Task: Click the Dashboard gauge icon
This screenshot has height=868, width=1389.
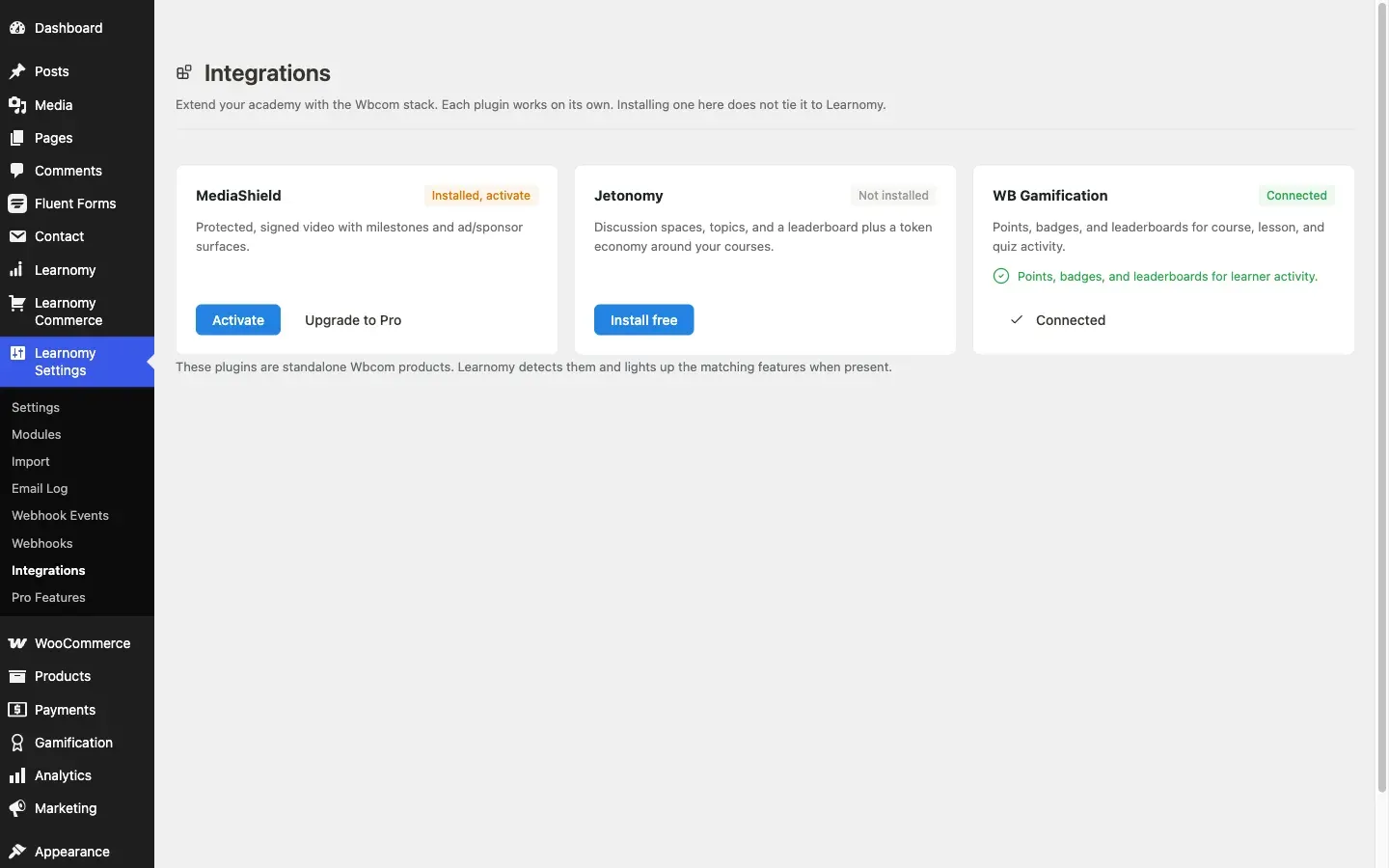Action: coord(17,28)
